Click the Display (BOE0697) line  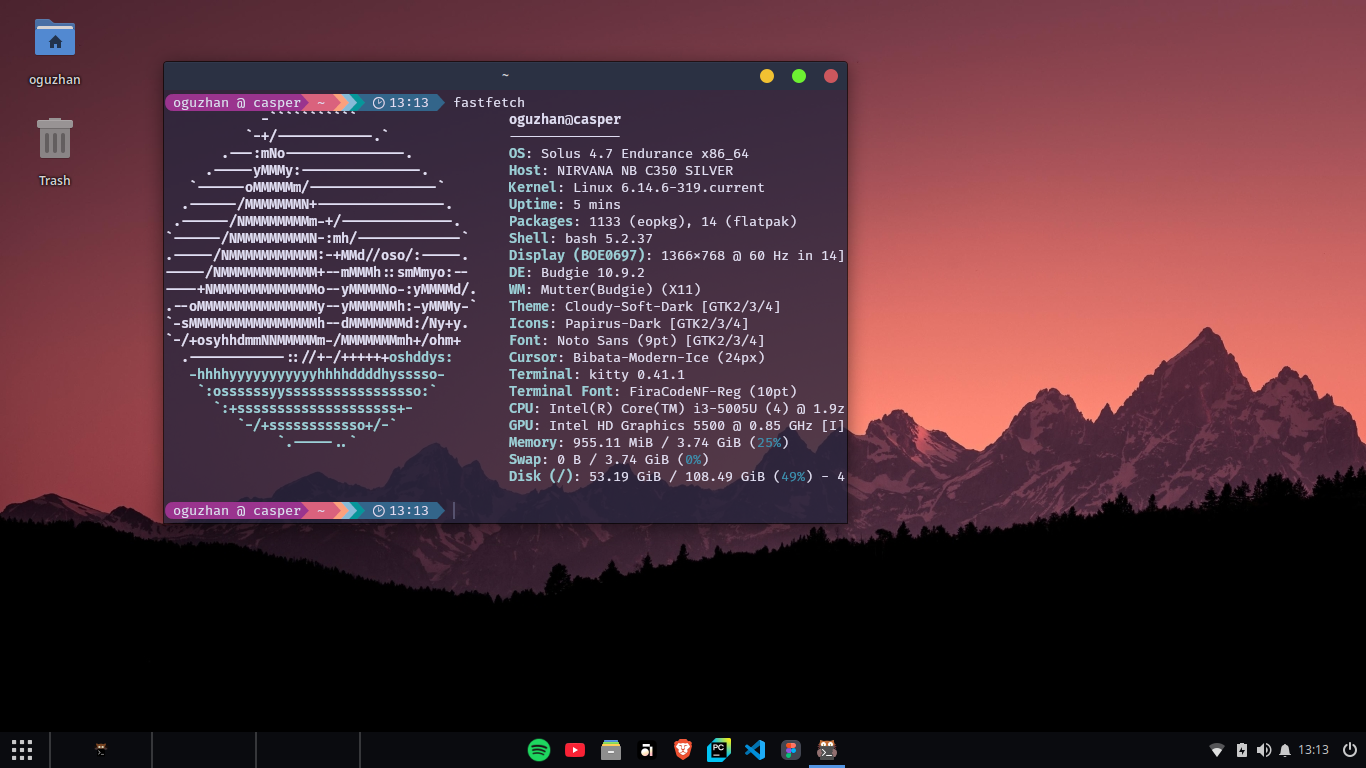676,256
